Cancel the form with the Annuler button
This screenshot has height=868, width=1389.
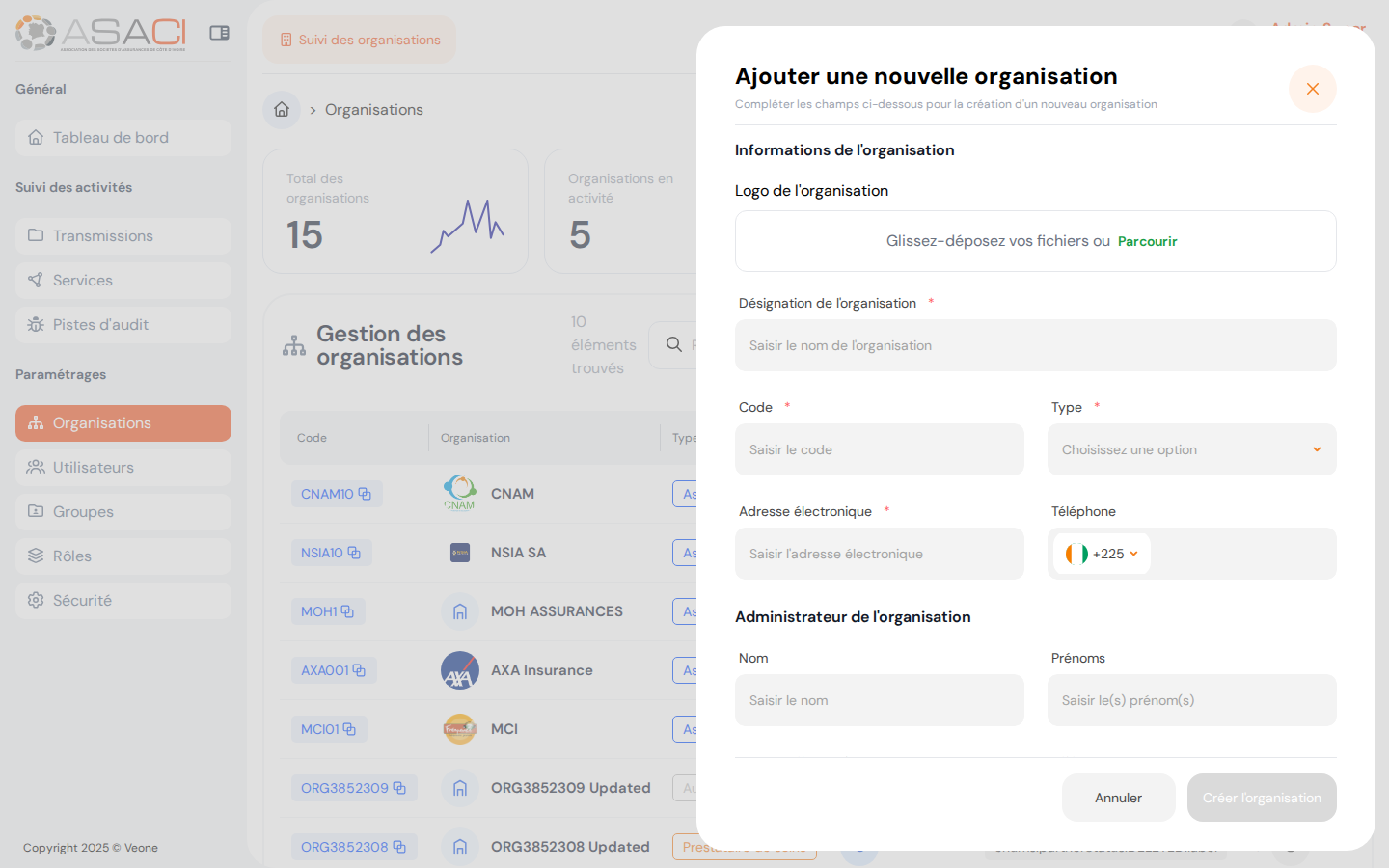coord(1118,798)
